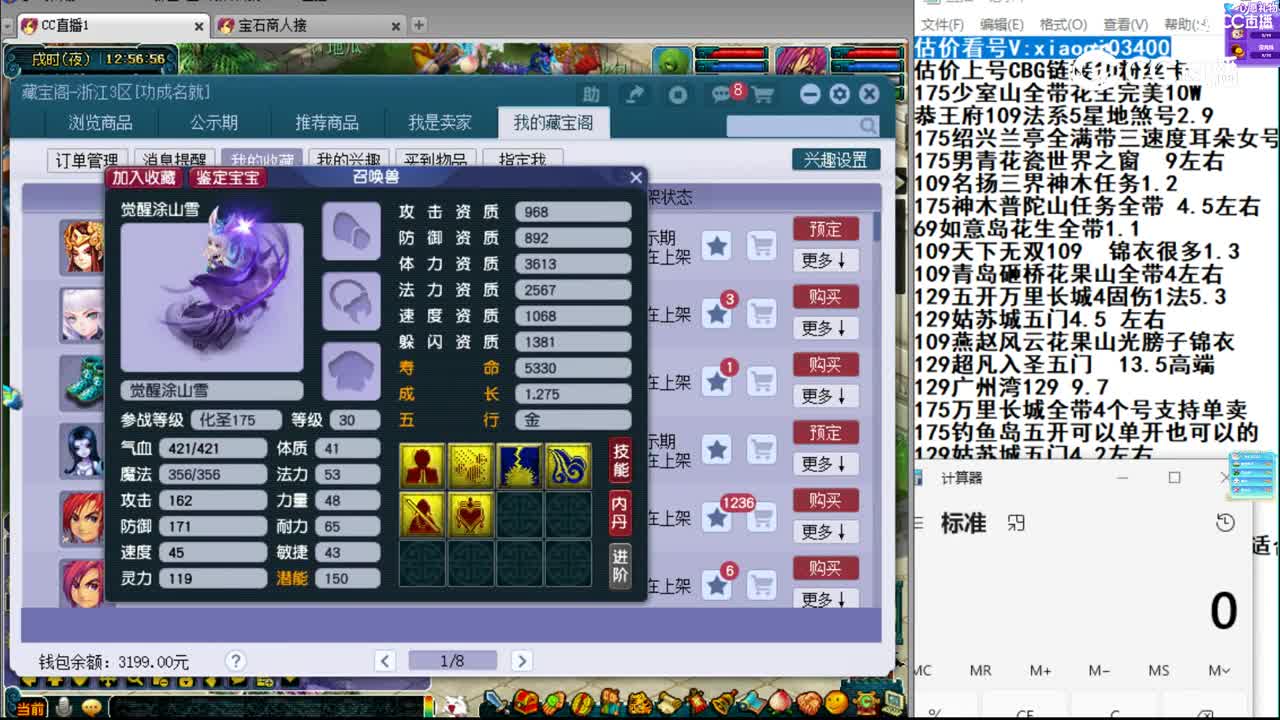Switch to 公示期 tab
Viewport: 1280px width, 720px height.
(x=214, y=123)
